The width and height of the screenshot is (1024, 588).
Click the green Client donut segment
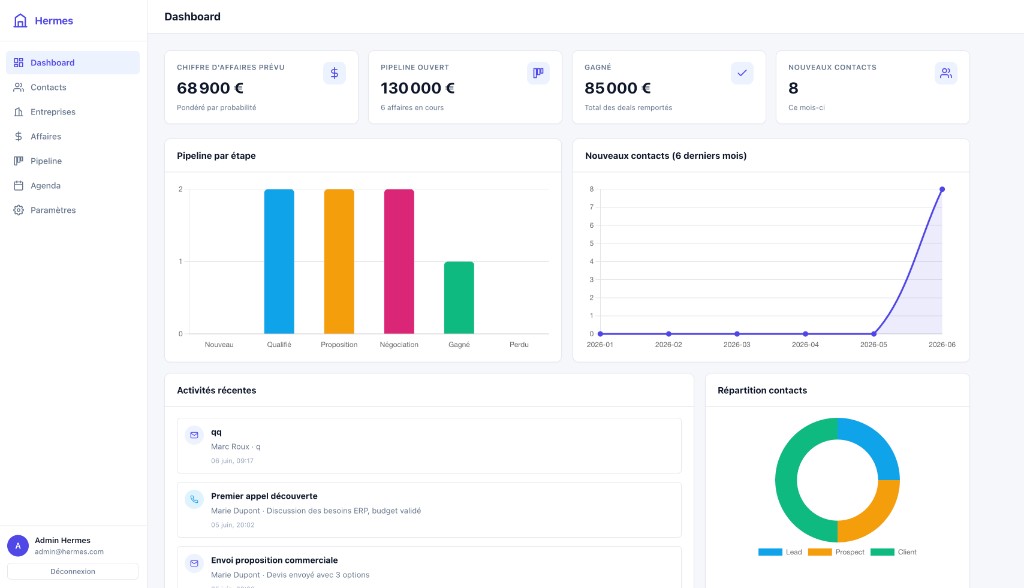pos(787,480)
